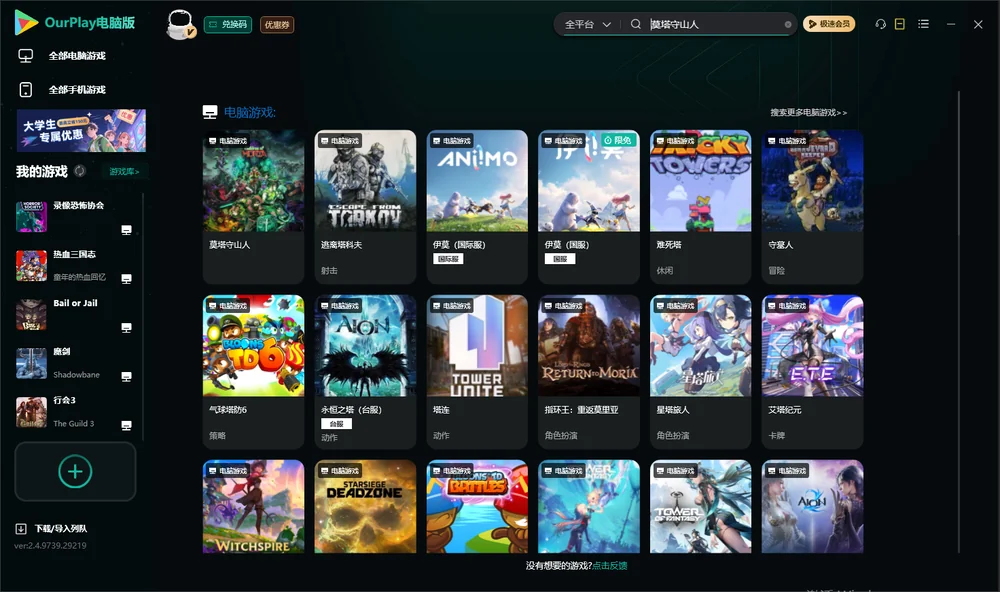Open the user avatar profile
The height and width of the screenshot is (592, 1000).
point(180,25)
